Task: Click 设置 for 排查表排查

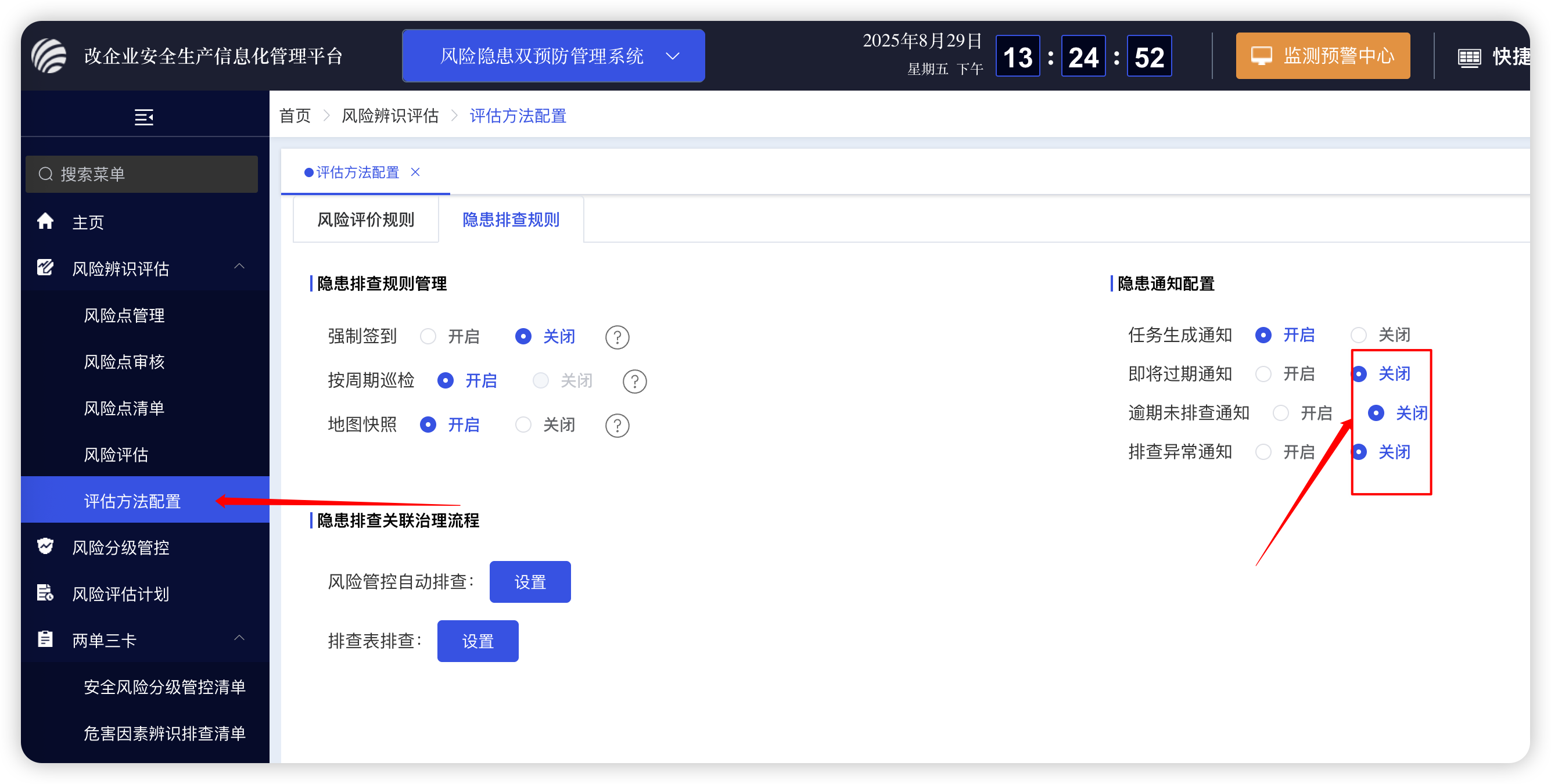Action: (x=477, y=641)
